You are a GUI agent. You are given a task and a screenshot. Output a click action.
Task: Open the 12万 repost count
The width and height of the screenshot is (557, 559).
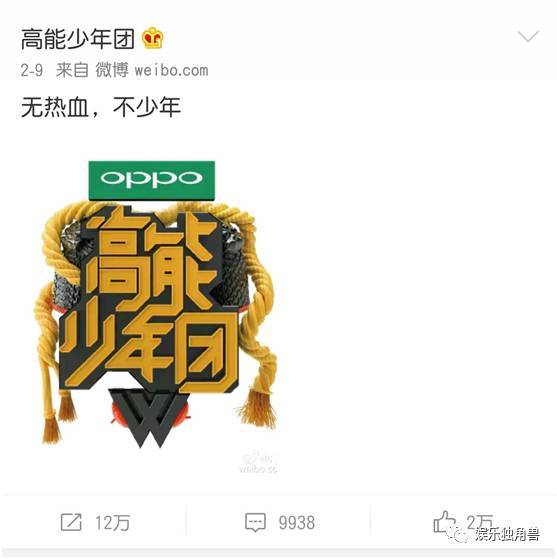point(112,523)
